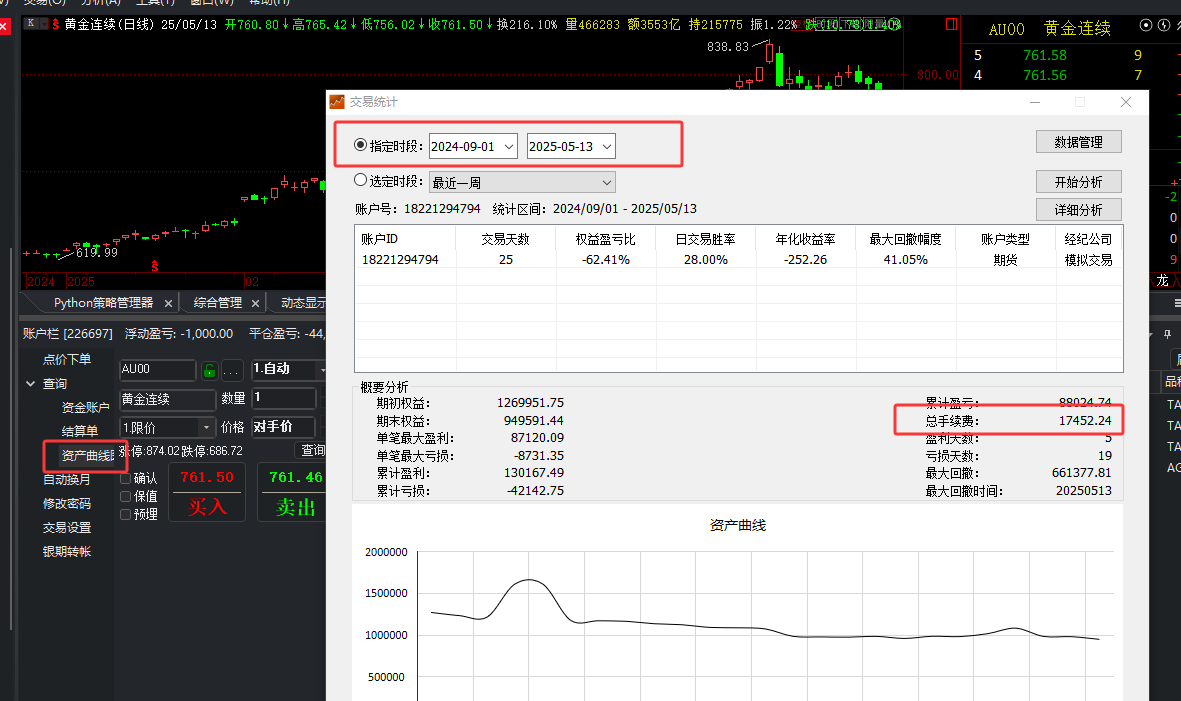Click the 数据管理 button
The width and height of the screenshot is (1181, 701).
coord(1078,142)
